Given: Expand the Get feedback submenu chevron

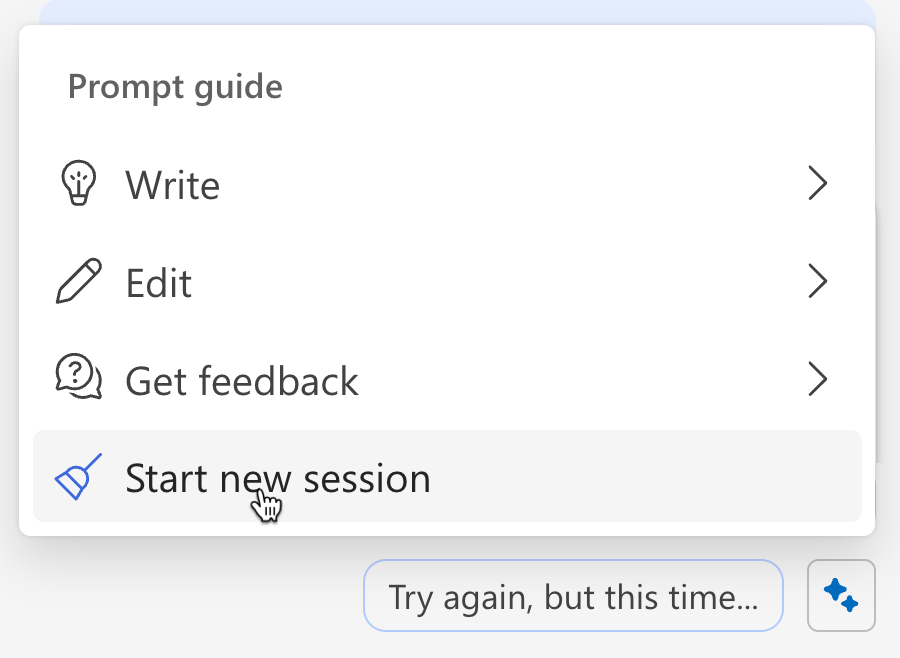Looking at the screenshot, I should point(818,380).
